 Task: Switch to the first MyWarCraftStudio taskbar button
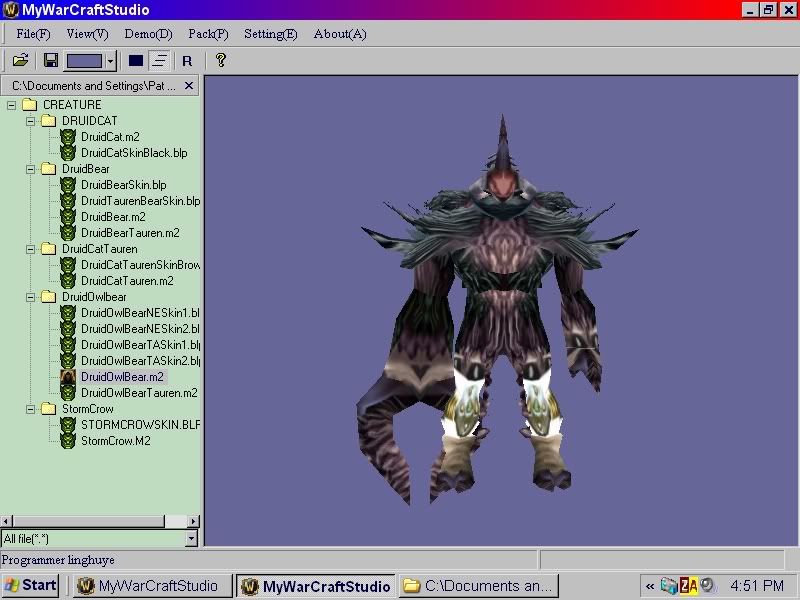[x=151, y=586]
